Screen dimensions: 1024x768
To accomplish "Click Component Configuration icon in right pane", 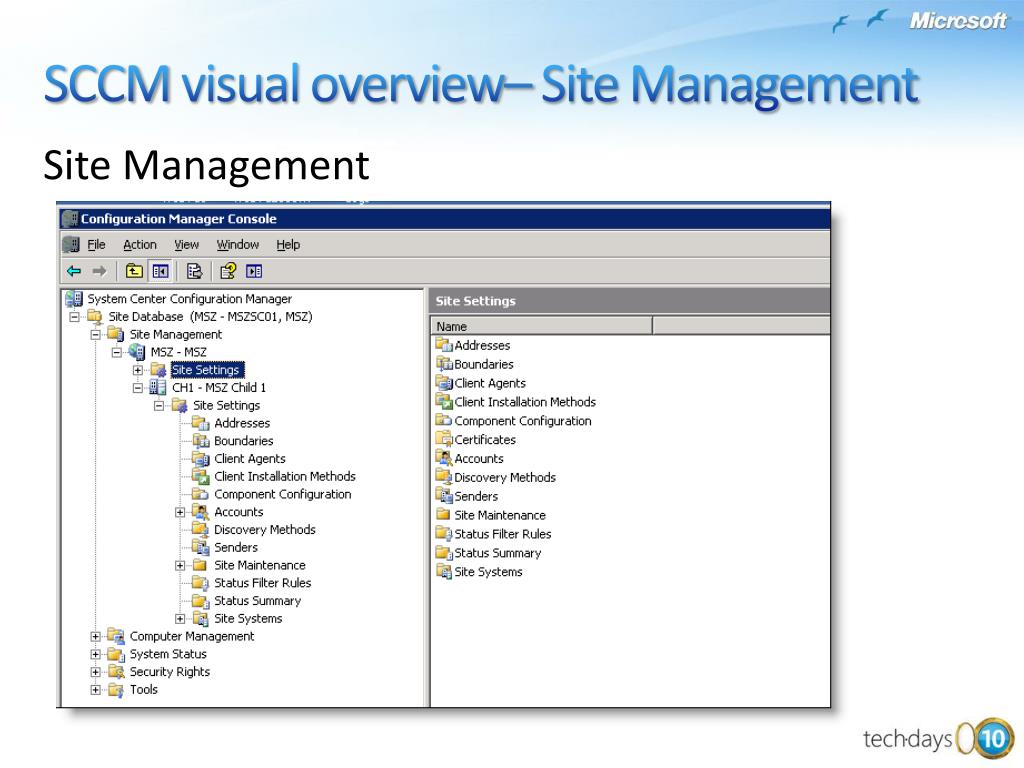I will [x=444, y=421].
